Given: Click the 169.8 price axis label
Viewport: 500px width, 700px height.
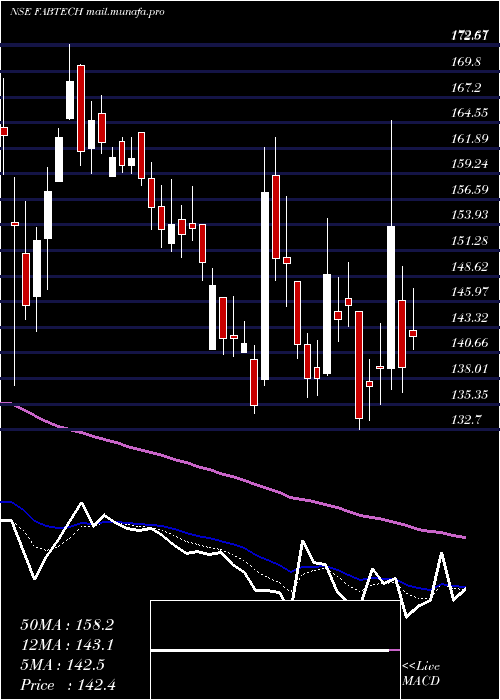Looking at the screenshot, I should click(466, 62).
